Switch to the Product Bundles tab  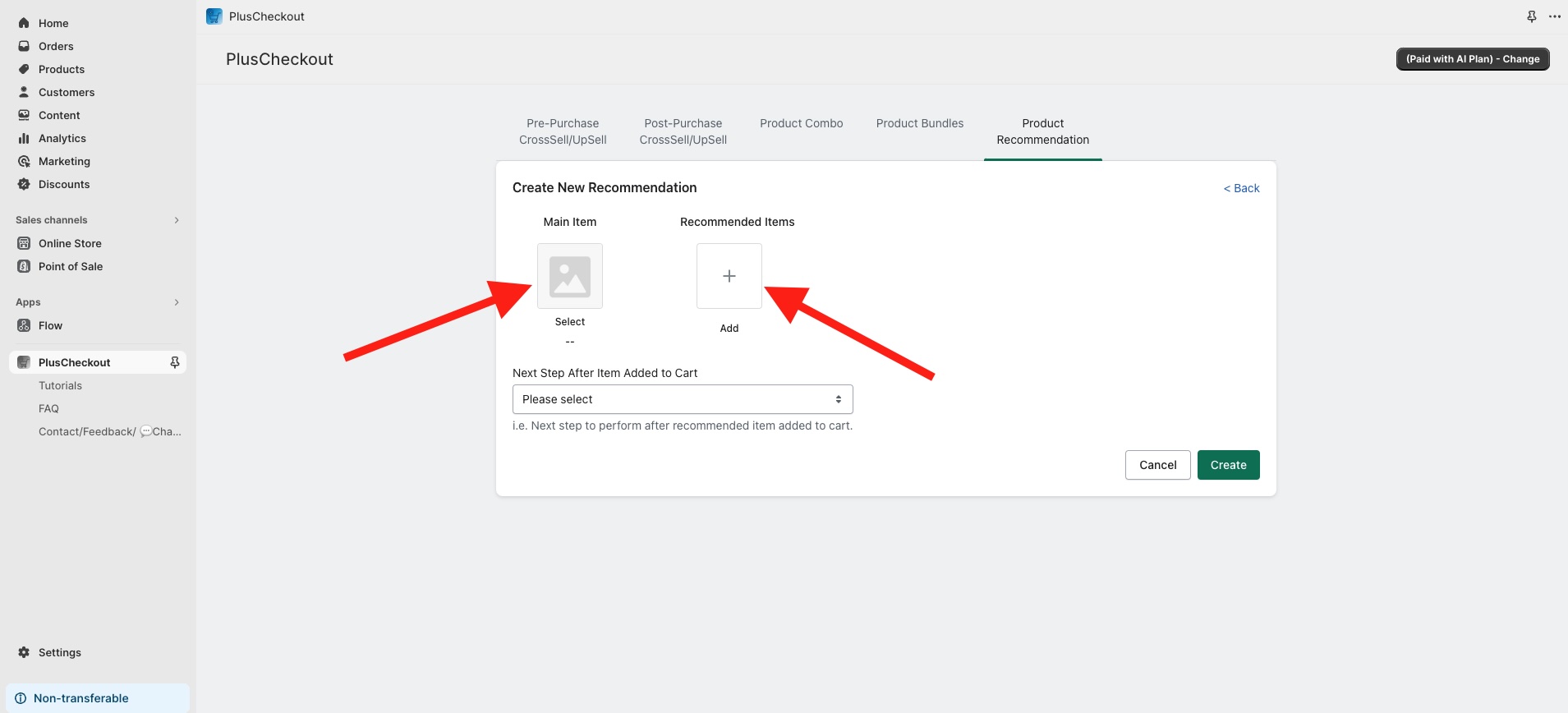click(x=919, y=123)
